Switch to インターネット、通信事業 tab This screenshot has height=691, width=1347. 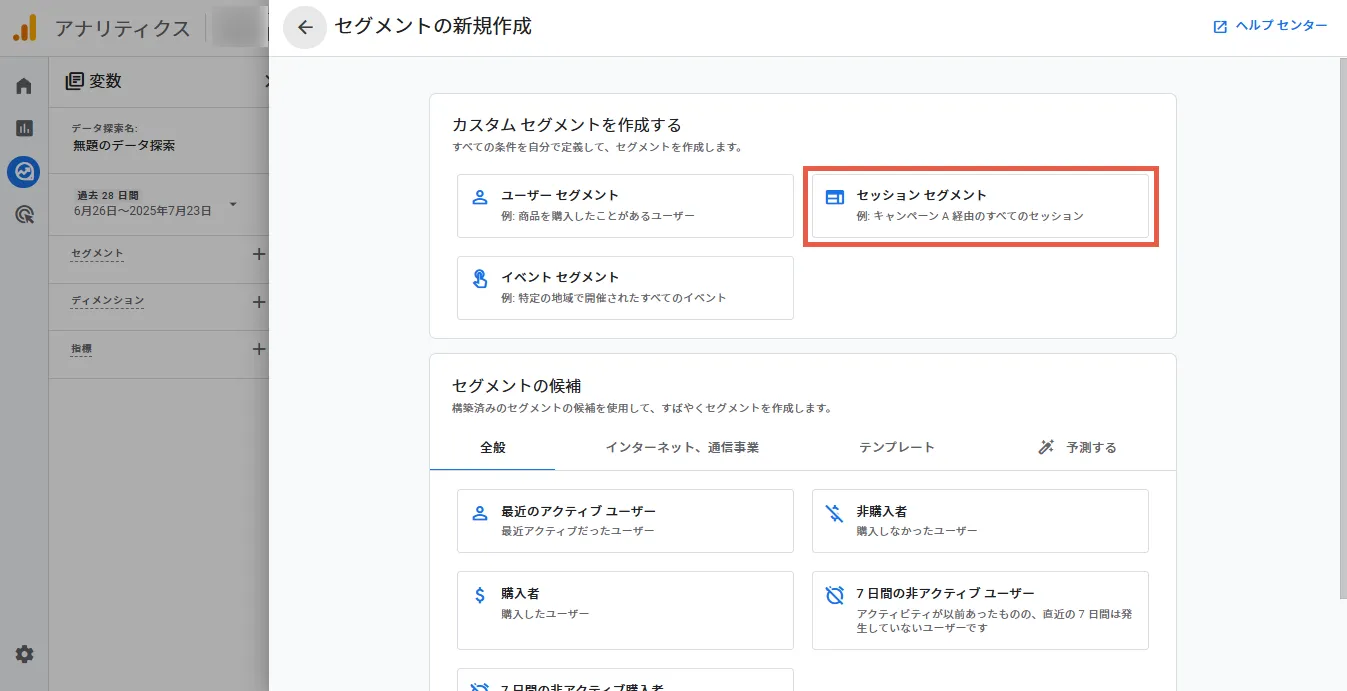(x=682, y=448)
